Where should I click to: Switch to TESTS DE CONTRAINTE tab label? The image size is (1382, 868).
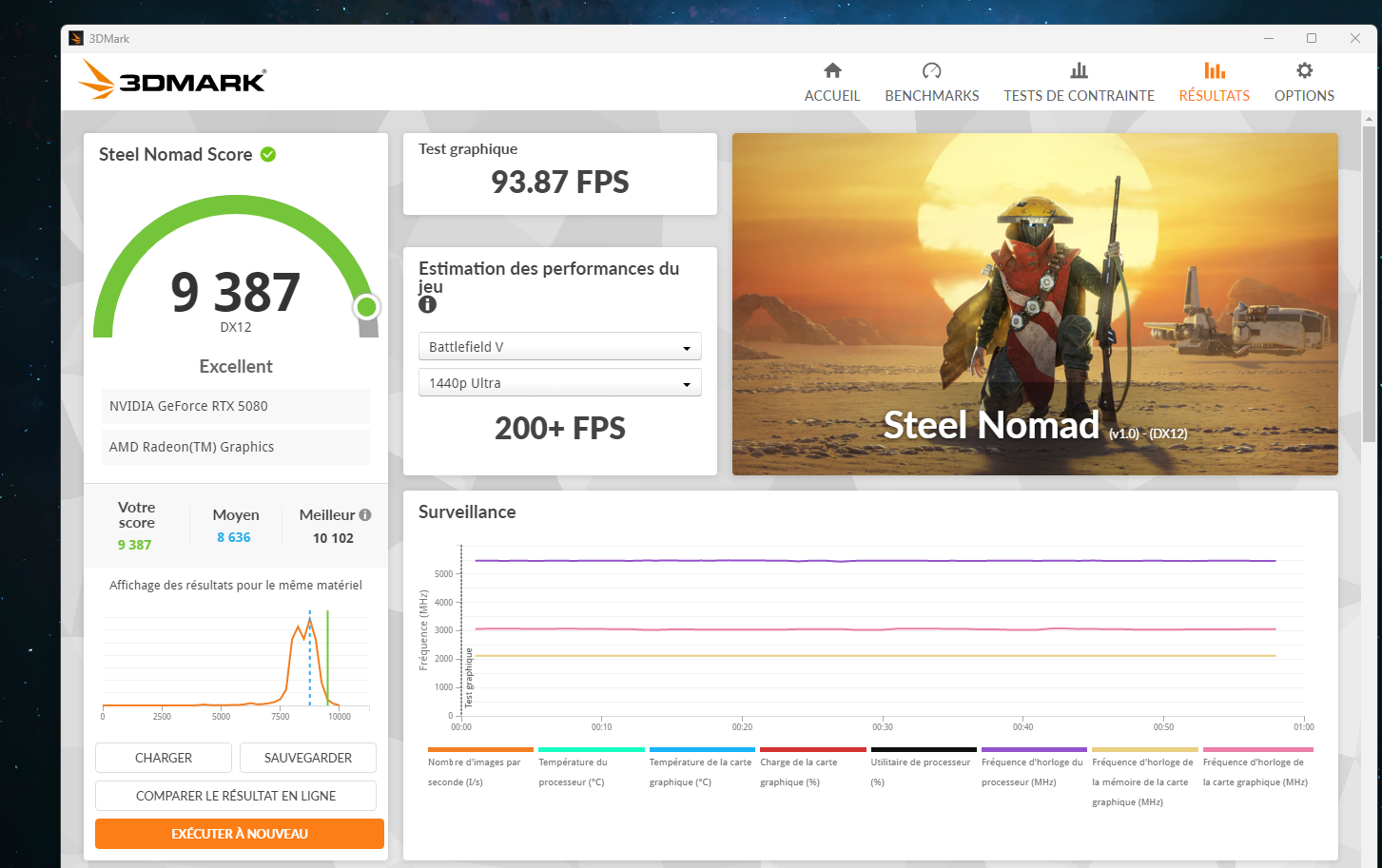(1079, 96)
